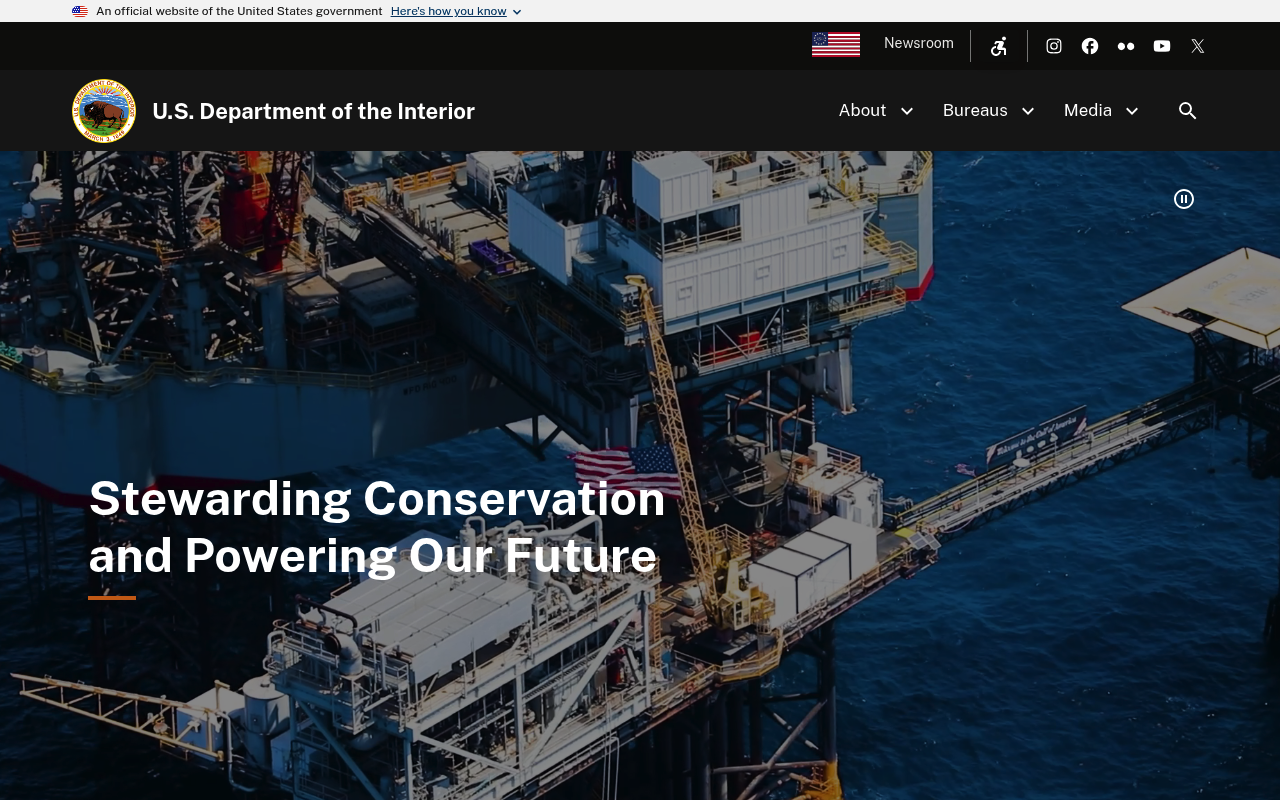Click 'Here's how you know' link
The height and width of the screenshot is (800, 1280).
(449, 11)
